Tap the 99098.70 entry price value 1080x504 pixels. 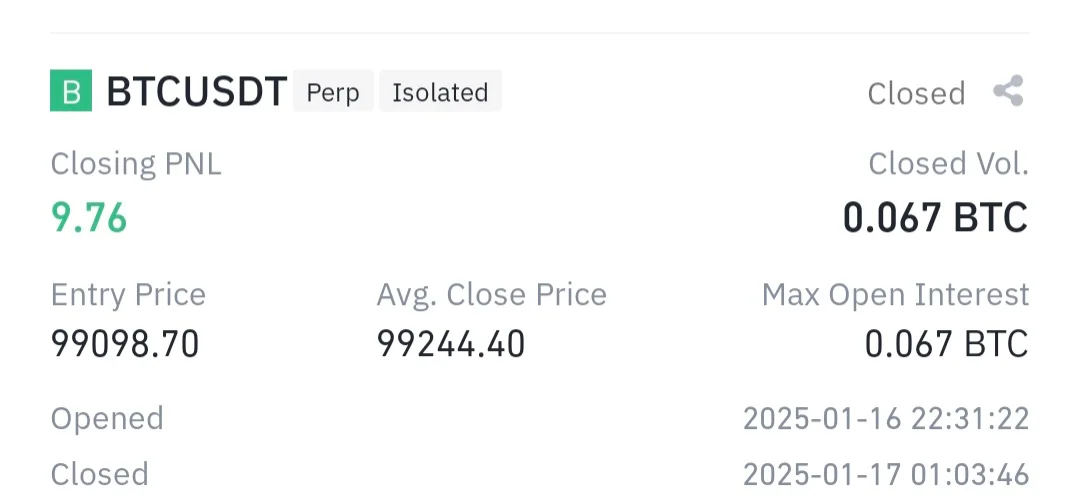(125, 344)
